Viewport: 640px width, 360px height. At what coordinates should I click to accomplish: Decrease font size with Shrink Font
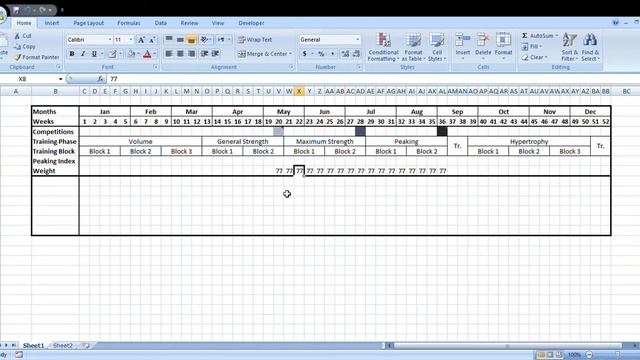pyautogui.click(x=152, y=40)
